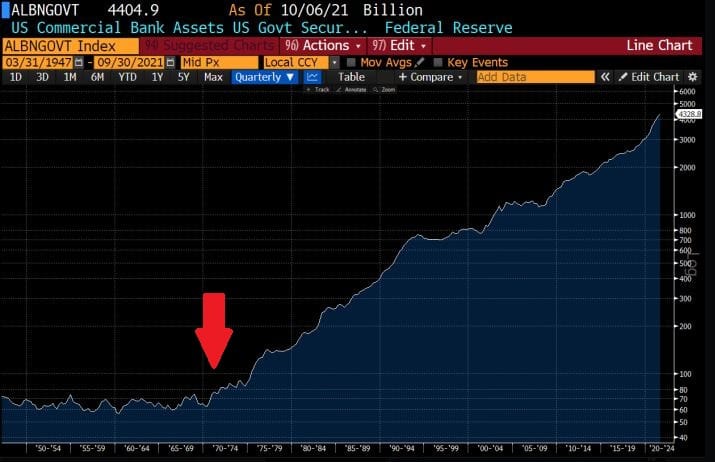
Task: Click the Local CCY field
Action: click(x=296, y=62)
